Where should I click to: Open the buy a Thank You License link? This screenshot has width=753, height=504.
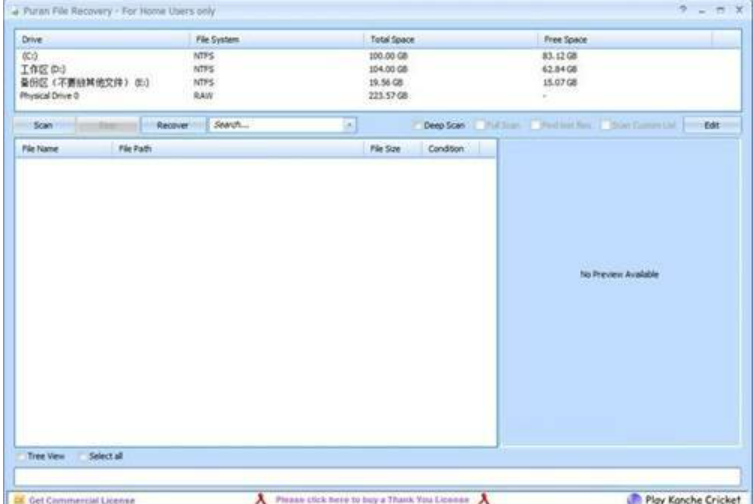(x=372, y=500)
